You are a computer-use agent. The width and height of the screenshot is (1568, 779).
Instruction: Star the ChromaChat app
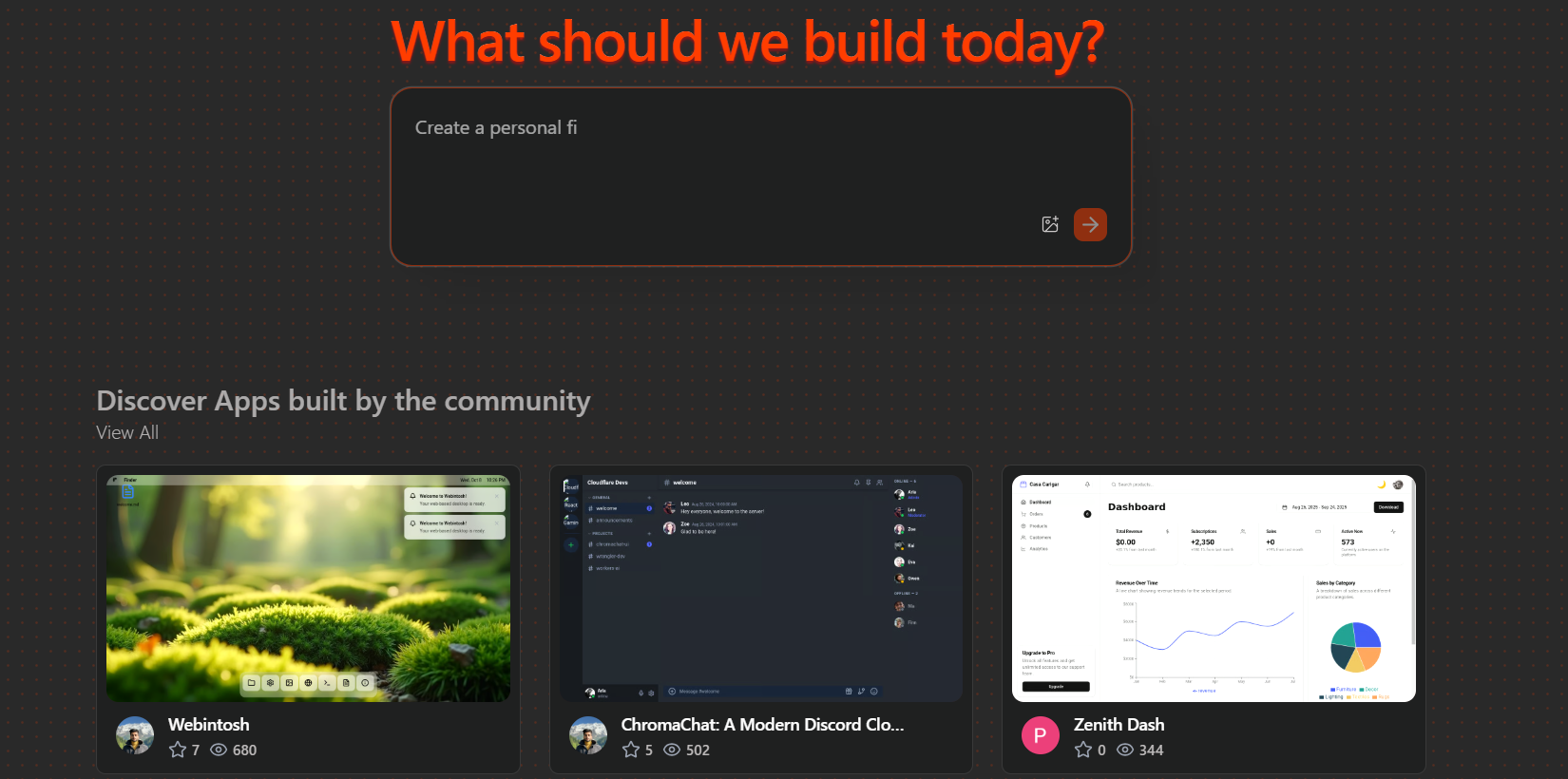631,750
